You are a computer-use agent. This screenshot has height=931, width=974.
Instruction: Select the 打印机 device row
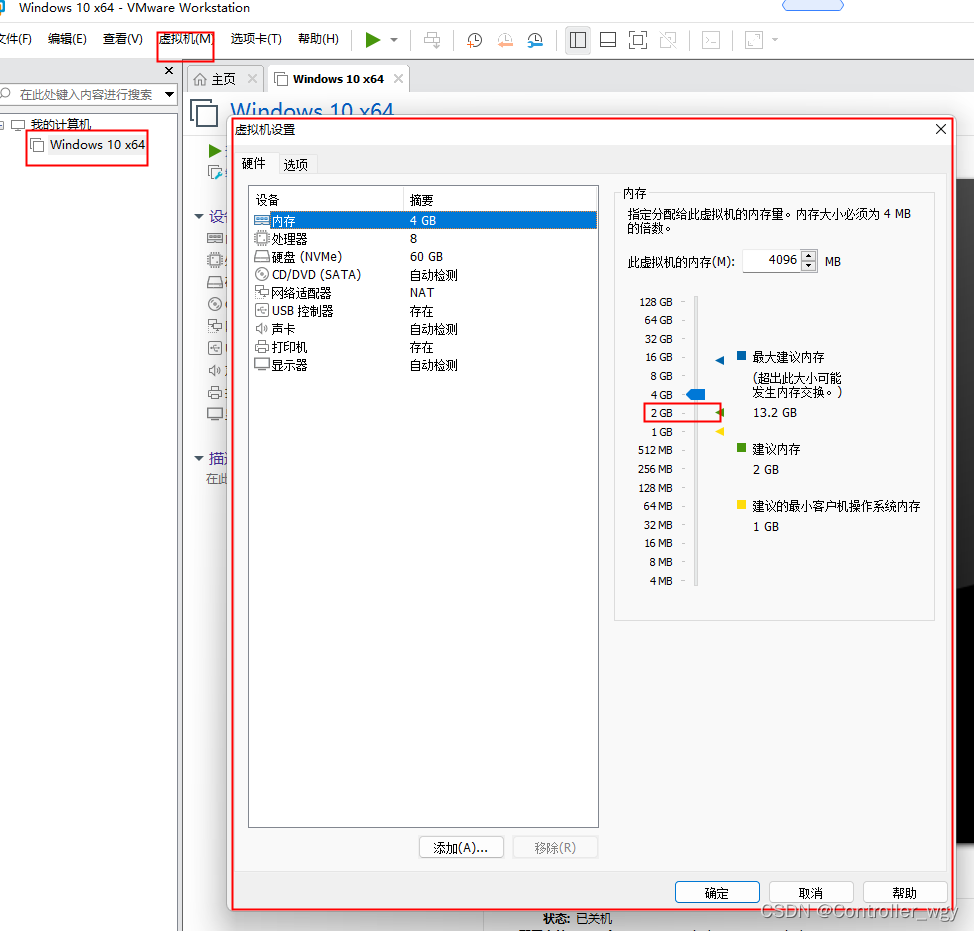coord(424,347)
